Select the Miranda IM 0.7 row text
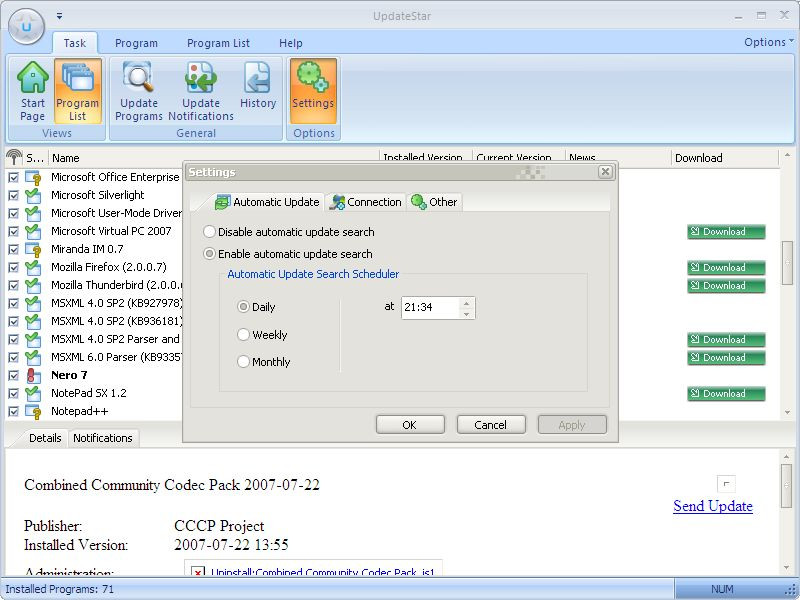The height and width of the screenshot is (600, 800). pyautogui.click(x=87, y=249)
